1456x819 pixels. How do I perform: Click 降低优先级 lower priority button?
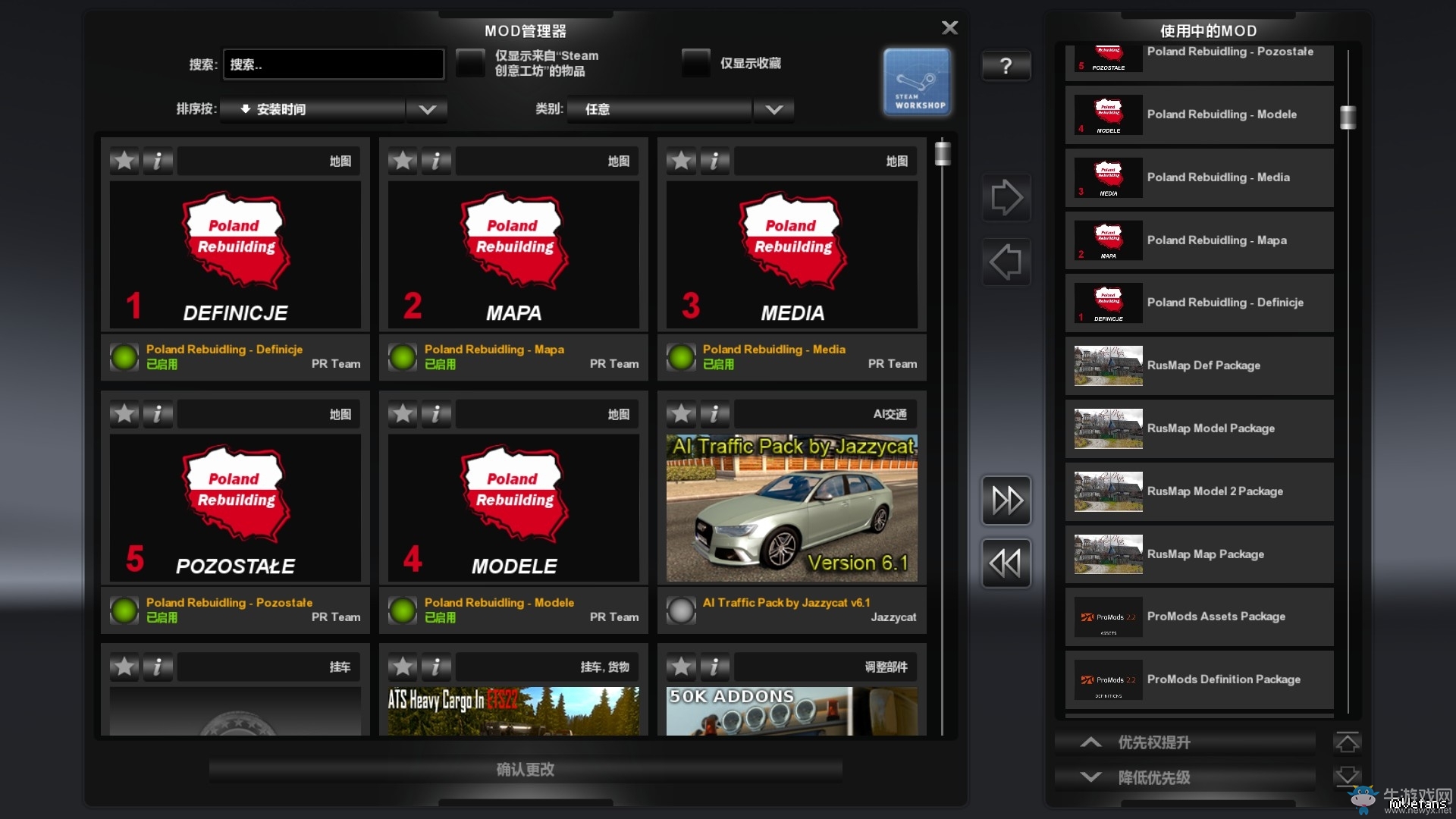tap(1185, 777)
